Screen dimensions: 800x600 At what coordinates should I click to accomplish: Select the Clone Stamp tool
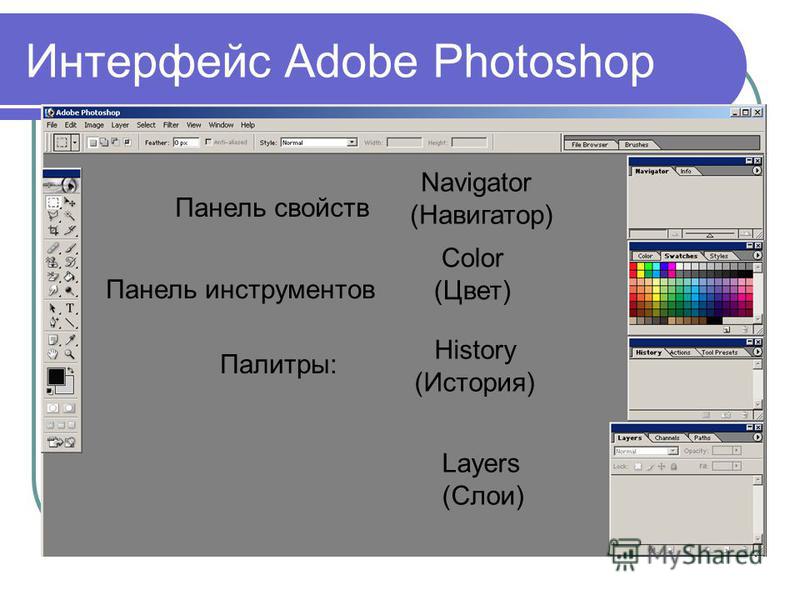(53, 262)
